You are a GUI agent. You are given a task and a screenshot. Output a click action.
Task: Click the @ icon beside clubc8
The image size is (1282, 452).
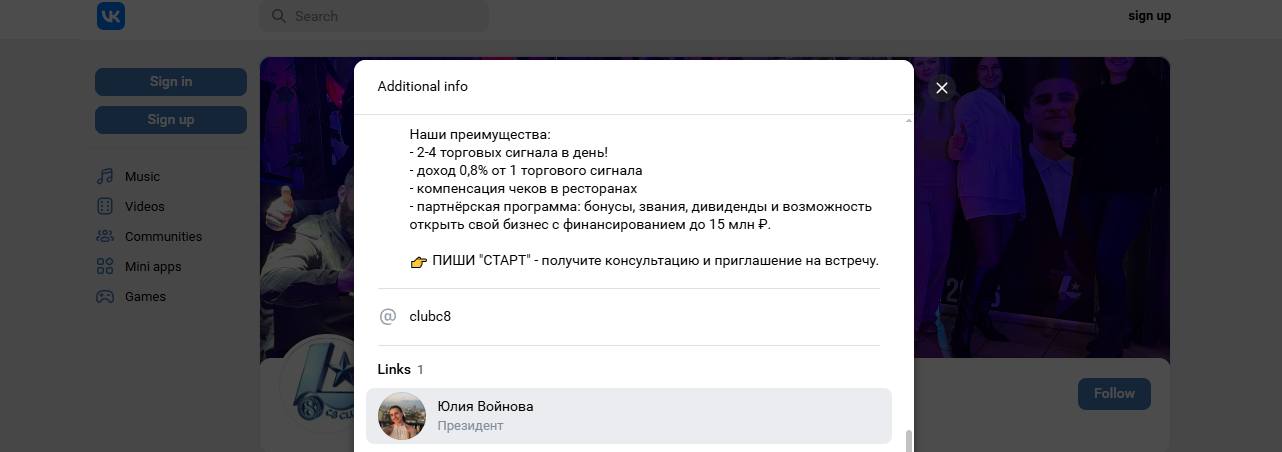388,317
